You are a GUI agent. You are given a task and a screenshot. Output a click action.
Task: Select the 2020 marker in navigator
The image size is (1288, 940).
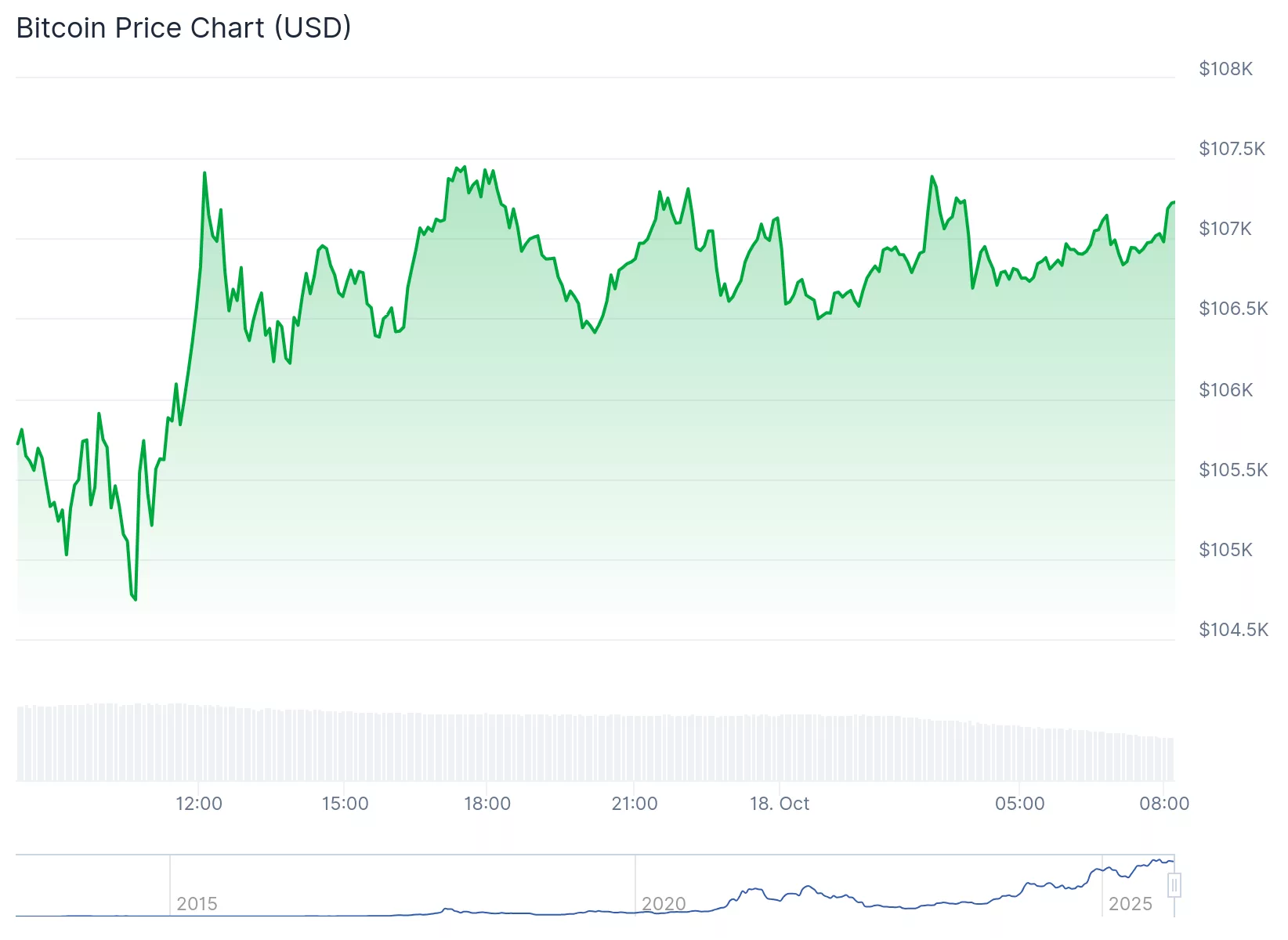[x=664, y=904]
